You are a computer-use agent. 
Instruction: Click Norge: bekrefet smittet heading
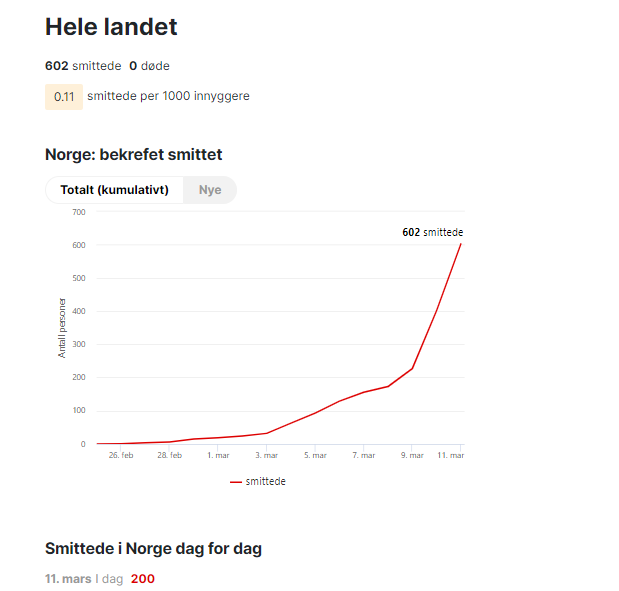(x=133, y=154)
